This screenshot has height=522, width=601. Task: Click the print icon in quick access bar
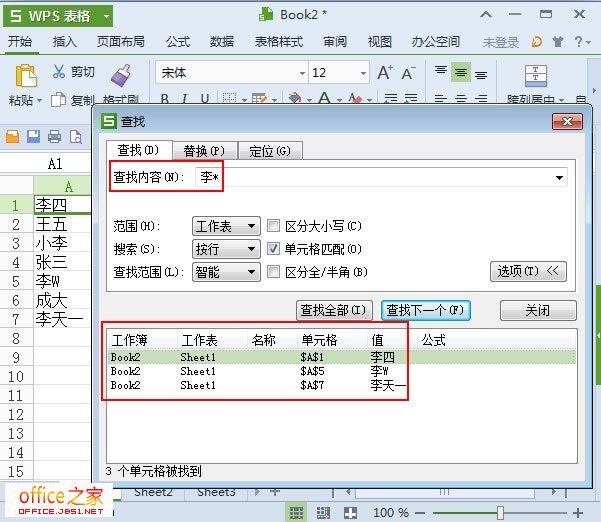54,137
